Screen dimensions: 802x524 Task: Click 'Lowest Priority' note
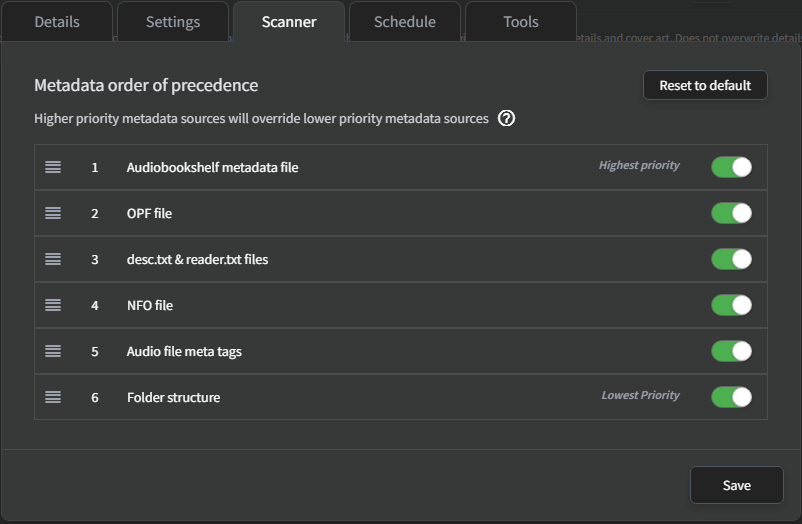(641, 395)
